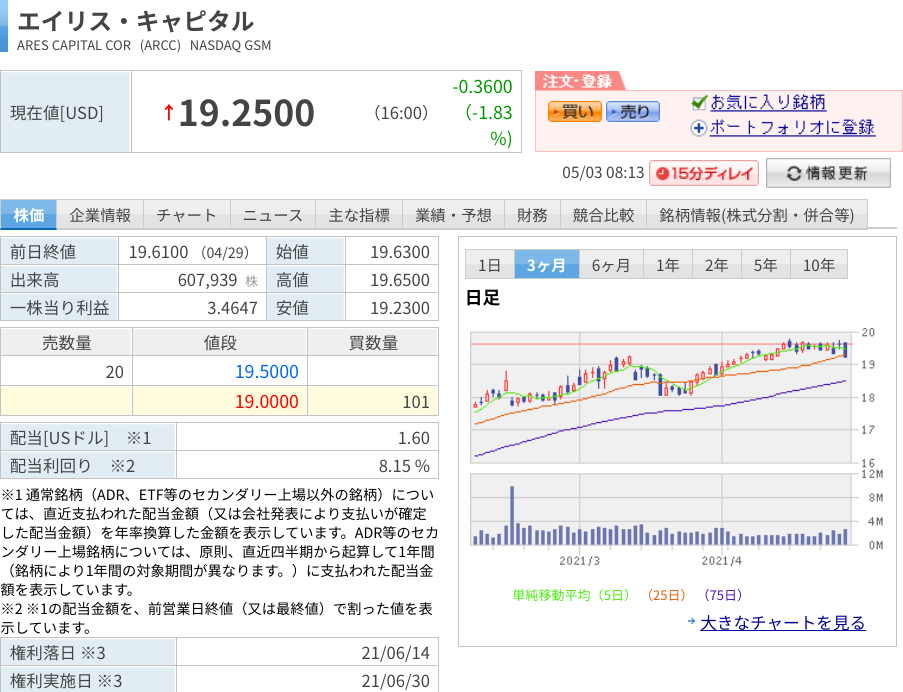Open the ポートフォリオに登録 link
Image resolution: width=903 pixels, height=692 pixels.
point(792,127)
